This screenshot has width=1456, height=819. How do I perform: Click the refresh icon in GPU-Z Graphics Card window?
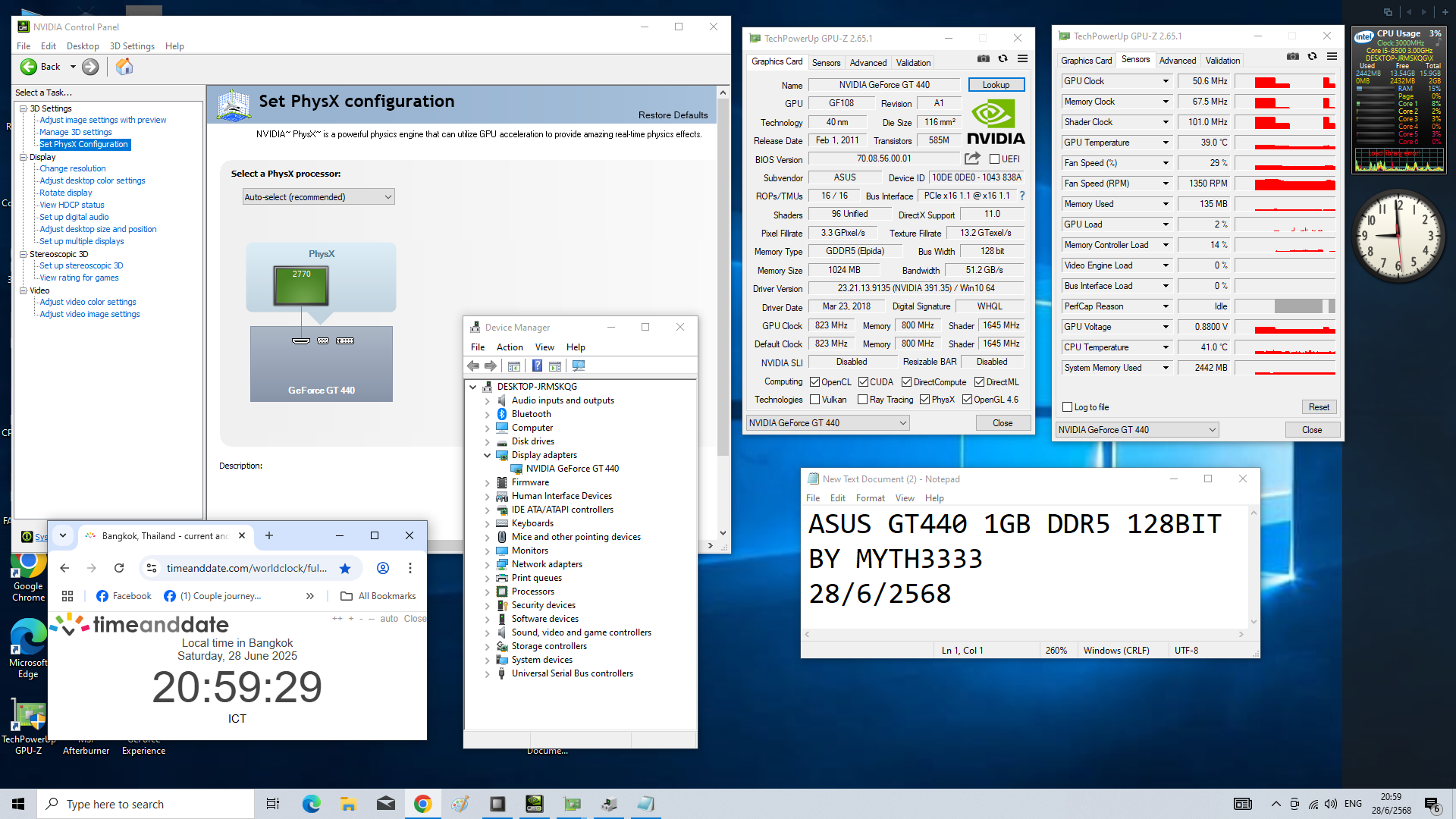[x=1003, y=58]
